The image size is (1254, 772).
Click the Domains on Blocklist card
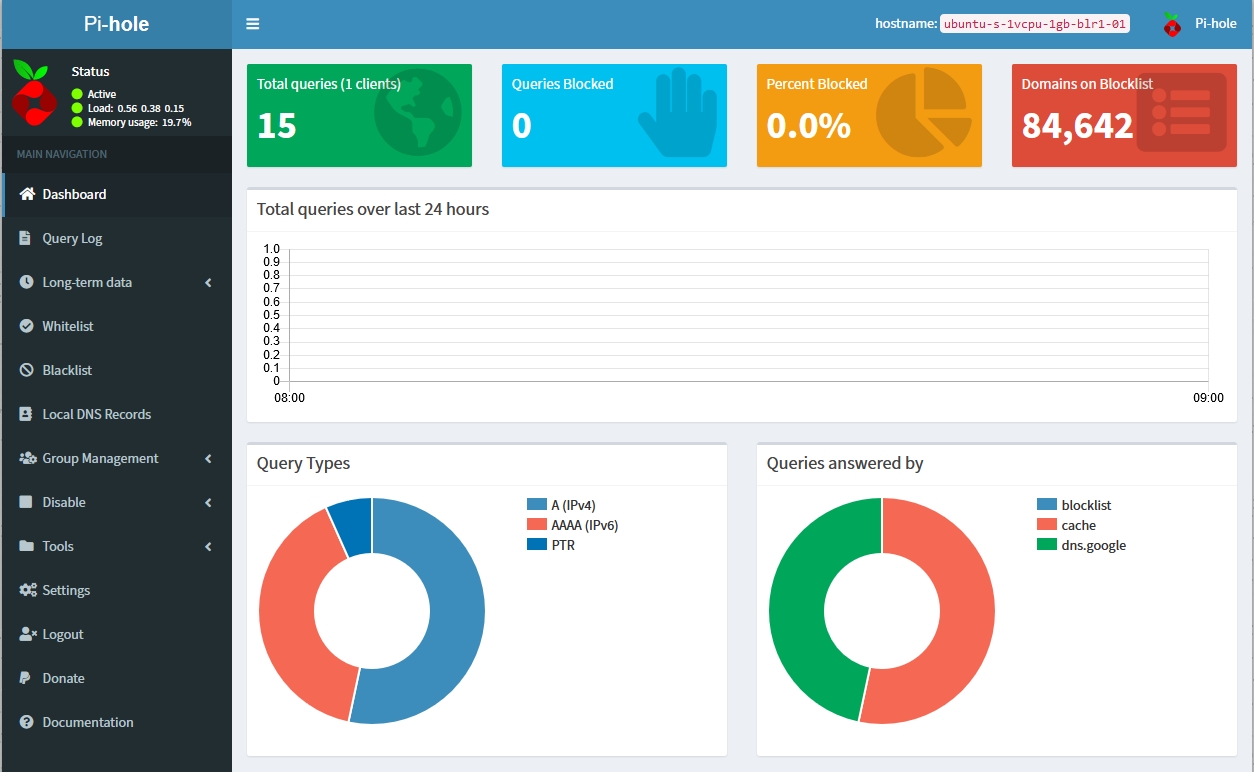tap(1124, 115)
